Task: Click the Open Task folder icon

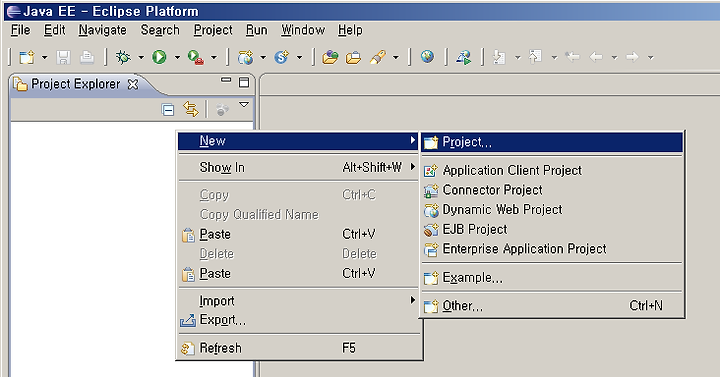Action: coord(353,58)
